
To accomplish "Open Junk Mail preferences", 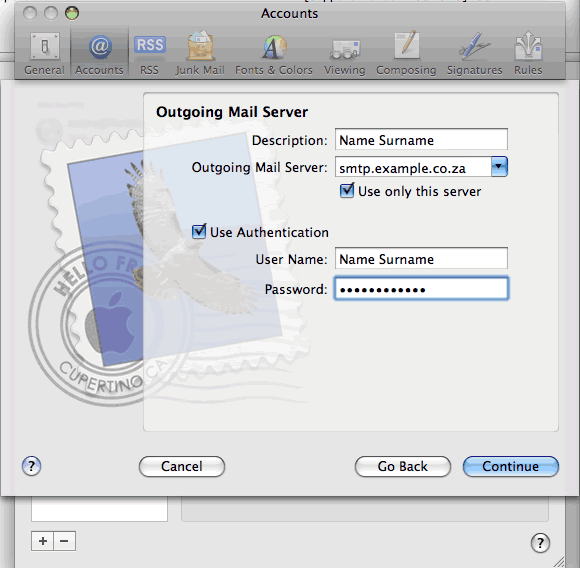I will pyautogui.click(x=200, y=53).
